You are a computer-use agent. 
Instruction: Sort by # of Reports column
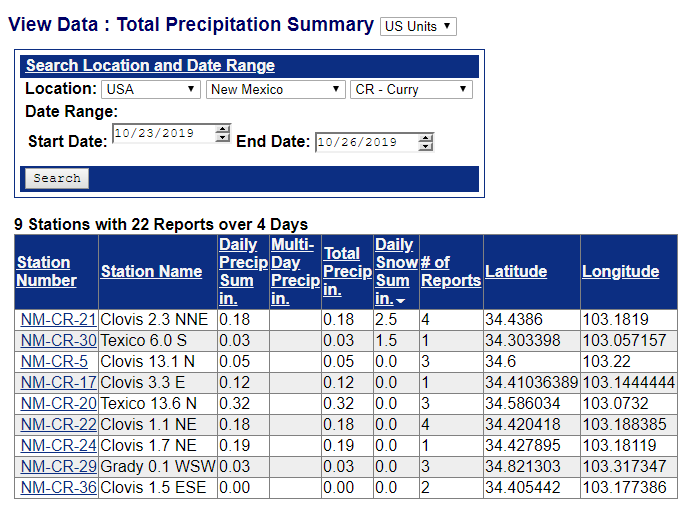(x=451, y=271)
